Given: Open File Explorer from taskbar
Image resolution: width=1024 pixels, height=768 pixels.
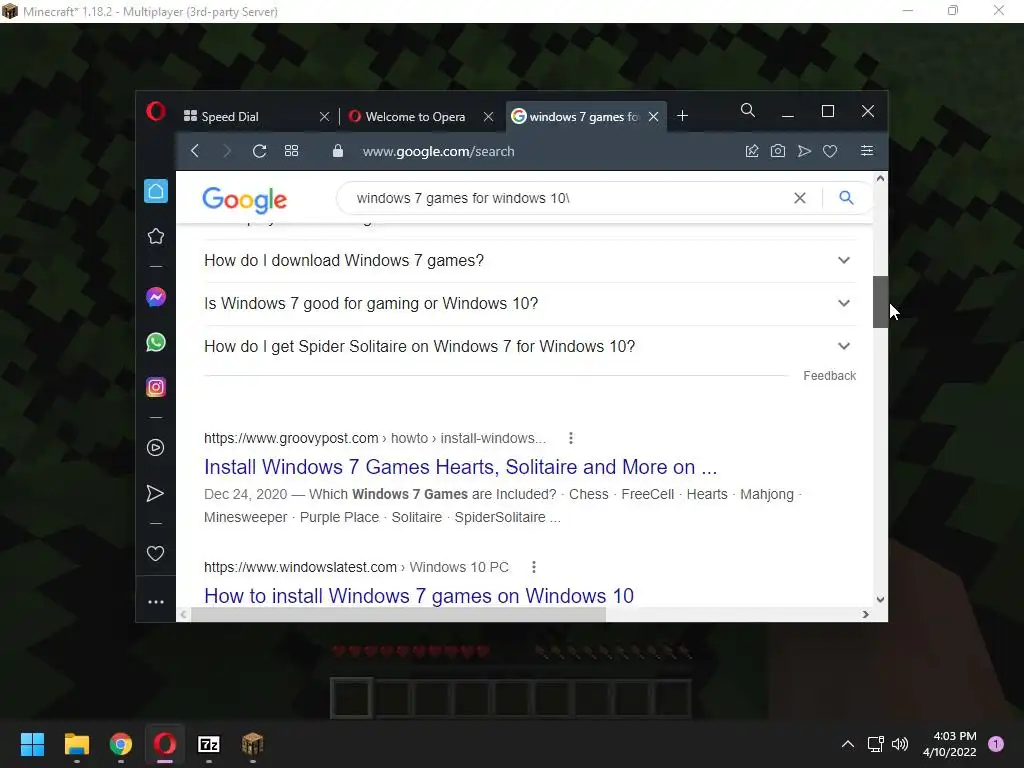Looking at the screenshot, I should (x=76, y=744).
